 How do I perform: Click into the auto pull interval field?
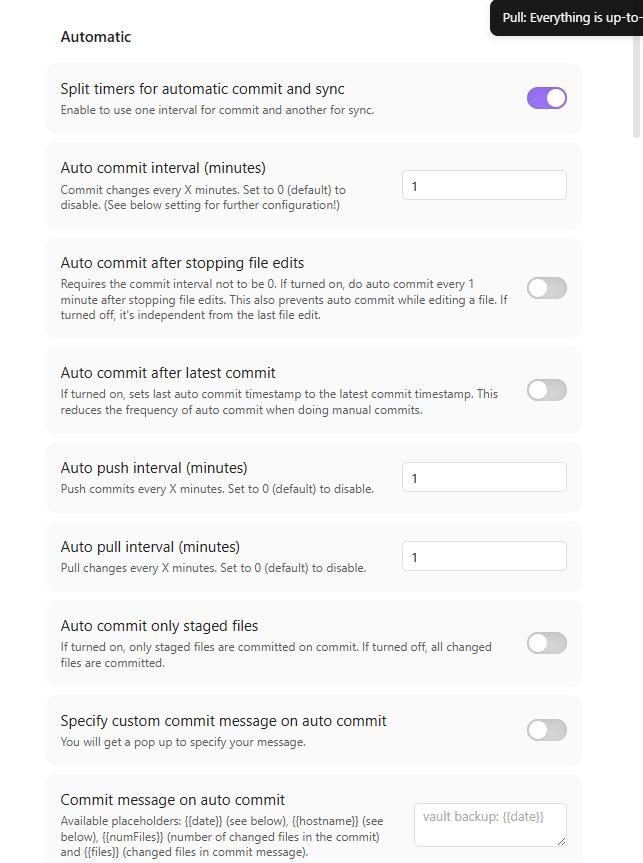484,556
